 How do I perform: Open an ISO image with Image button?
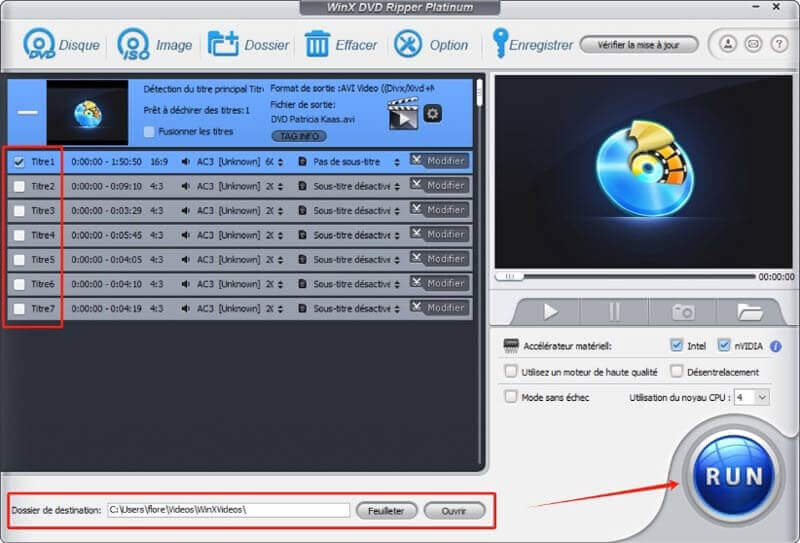click(x=155, y=45)
